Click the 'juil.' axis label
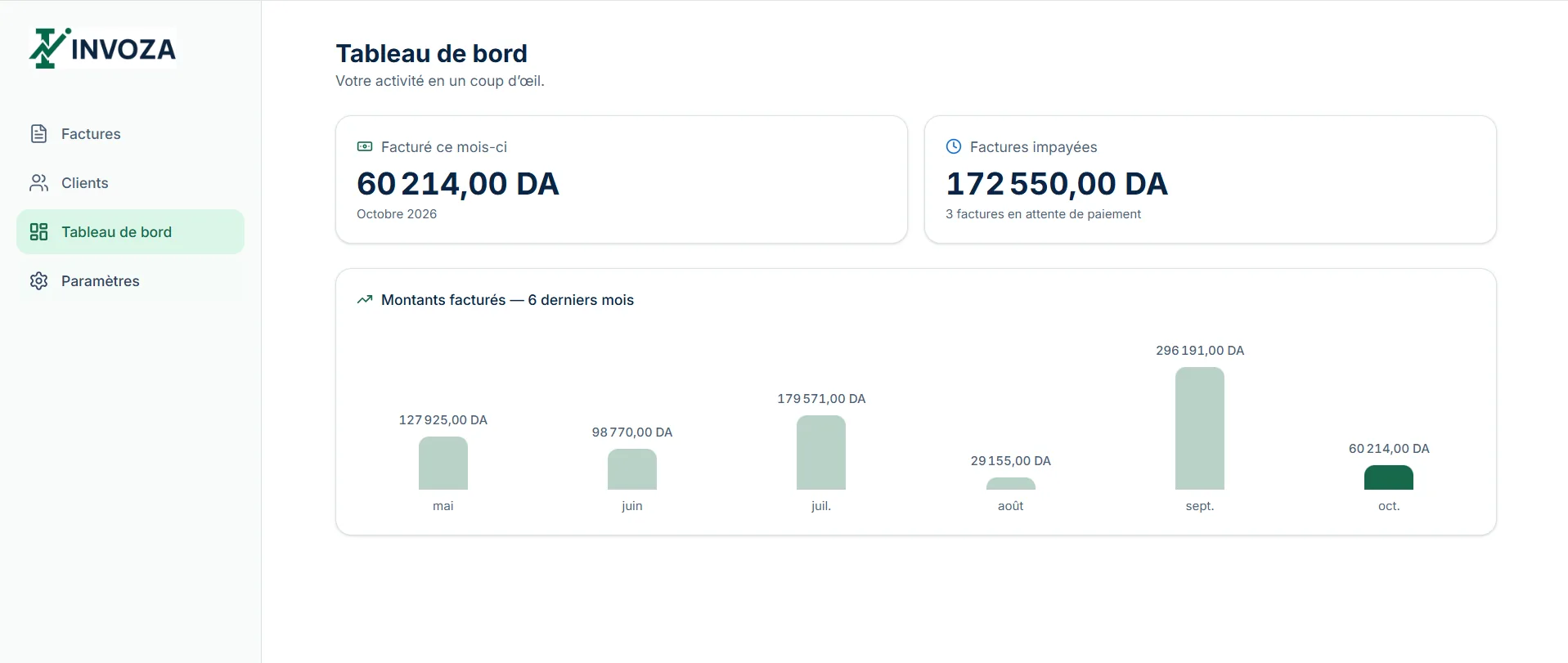Screen dimensions: 1568x663 pos(821,506)
